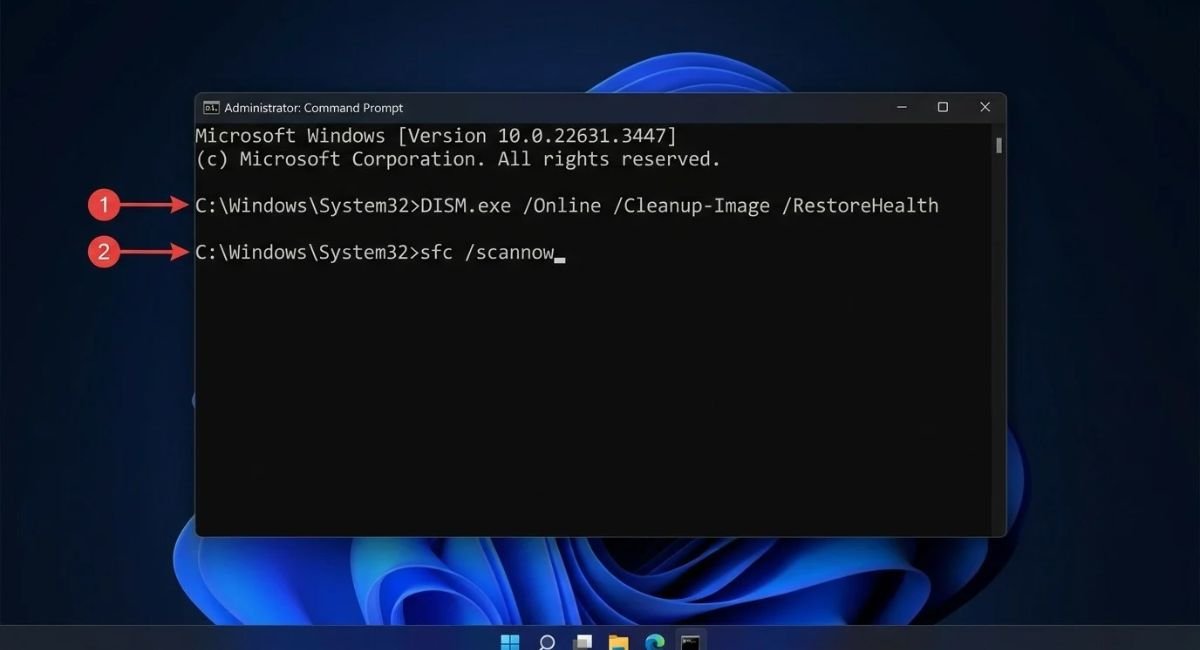This screenshot has width=1200, height=650.
Task: Click the 'Administrator: Command Prompt' title text
Action: coord(314,107)
